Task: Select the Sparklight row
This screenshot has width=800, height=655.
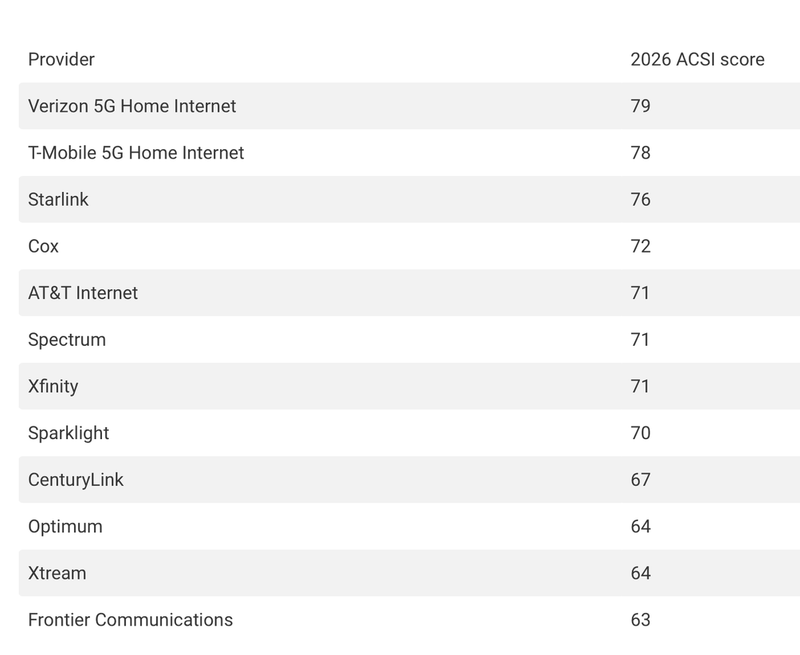Action: (409, 433)
